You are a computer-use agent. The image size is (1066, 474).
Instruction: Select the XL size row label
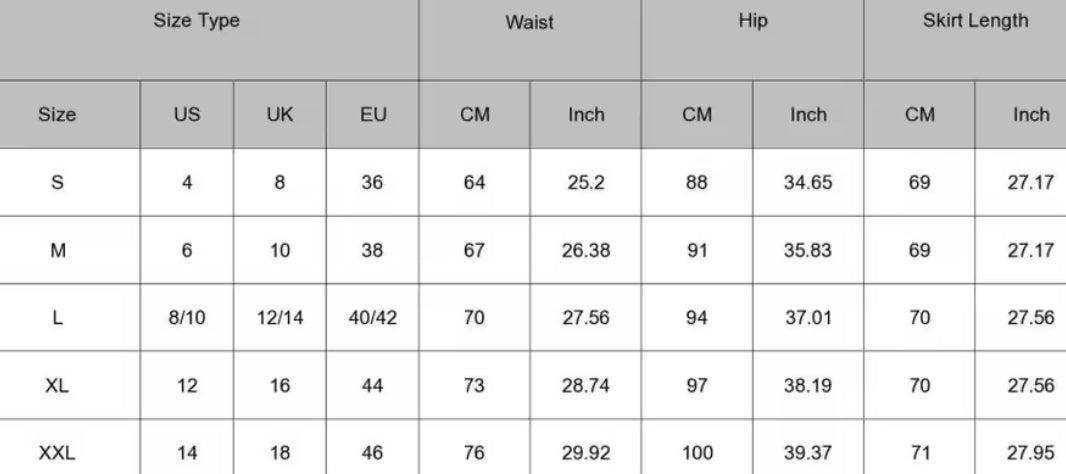[57, 386]
